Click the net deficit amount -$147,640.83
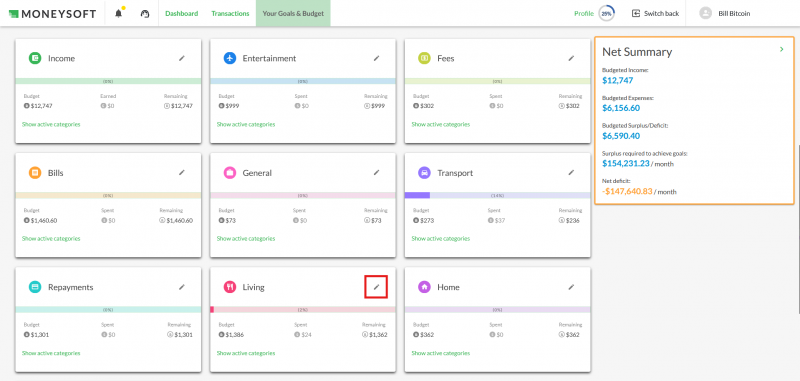The image size is (800, 381). [627, 191]
